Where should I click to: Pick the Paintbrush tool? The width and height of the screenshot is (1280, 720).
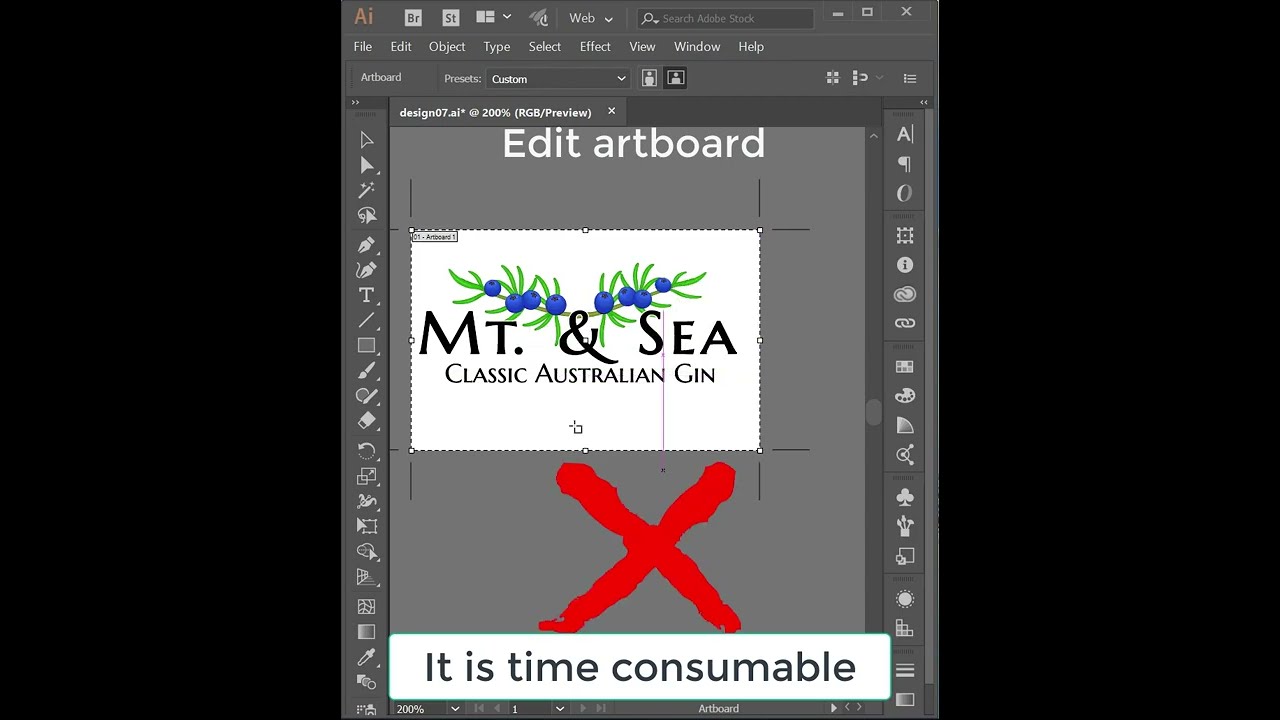pos(366,371)
